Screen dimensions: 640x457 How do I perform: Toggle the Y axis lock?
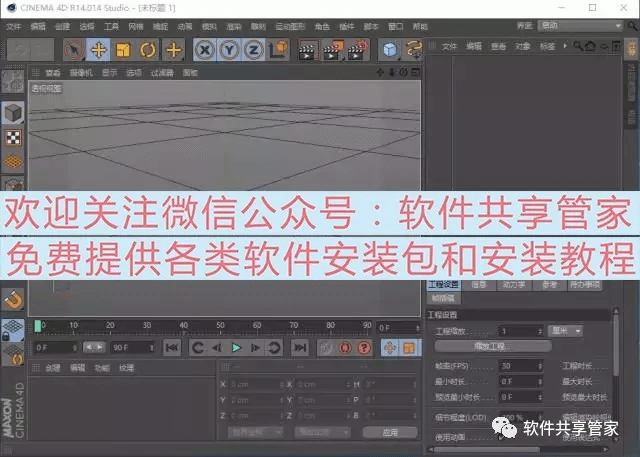click(229, 50)
